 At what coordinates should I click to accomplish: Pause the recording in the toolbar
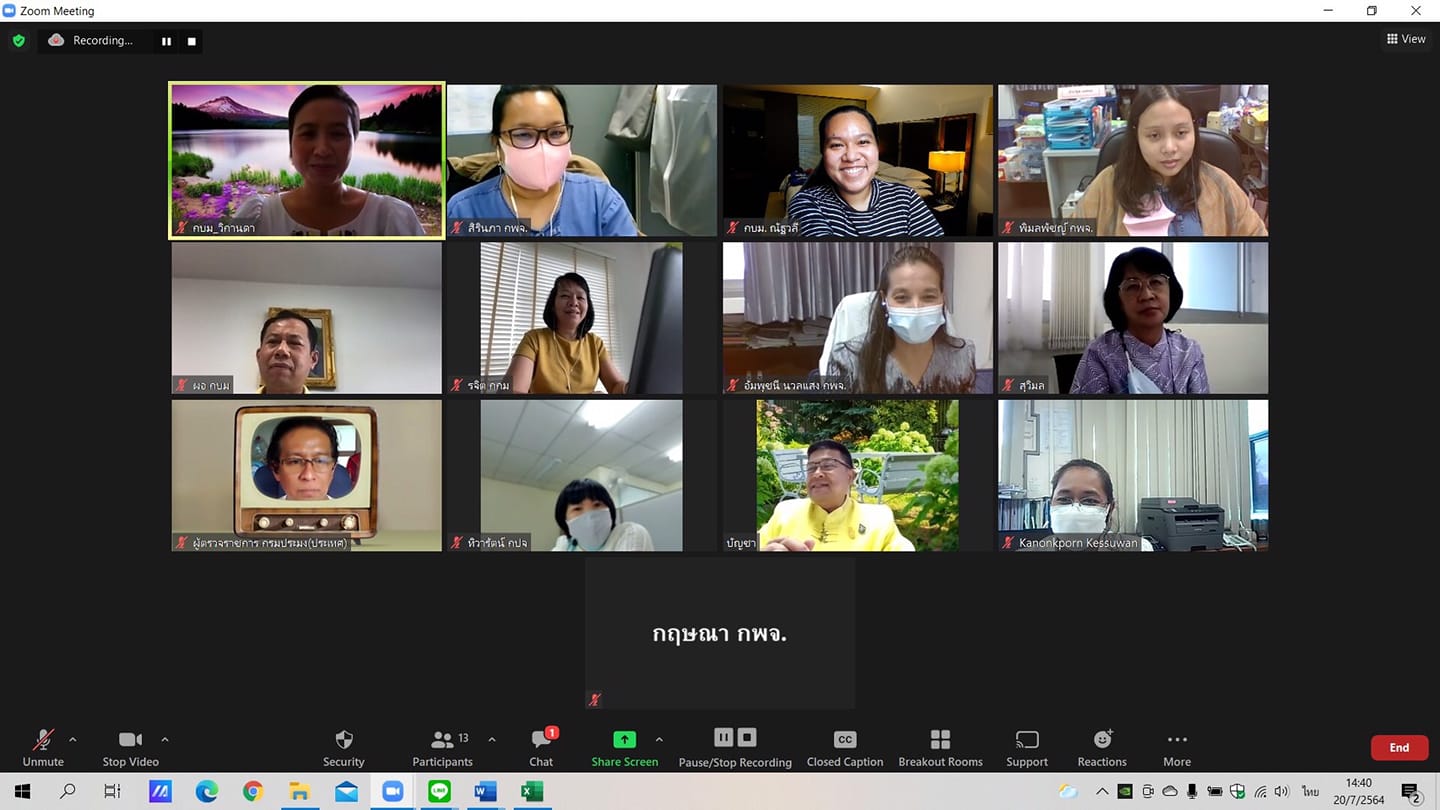723,738
